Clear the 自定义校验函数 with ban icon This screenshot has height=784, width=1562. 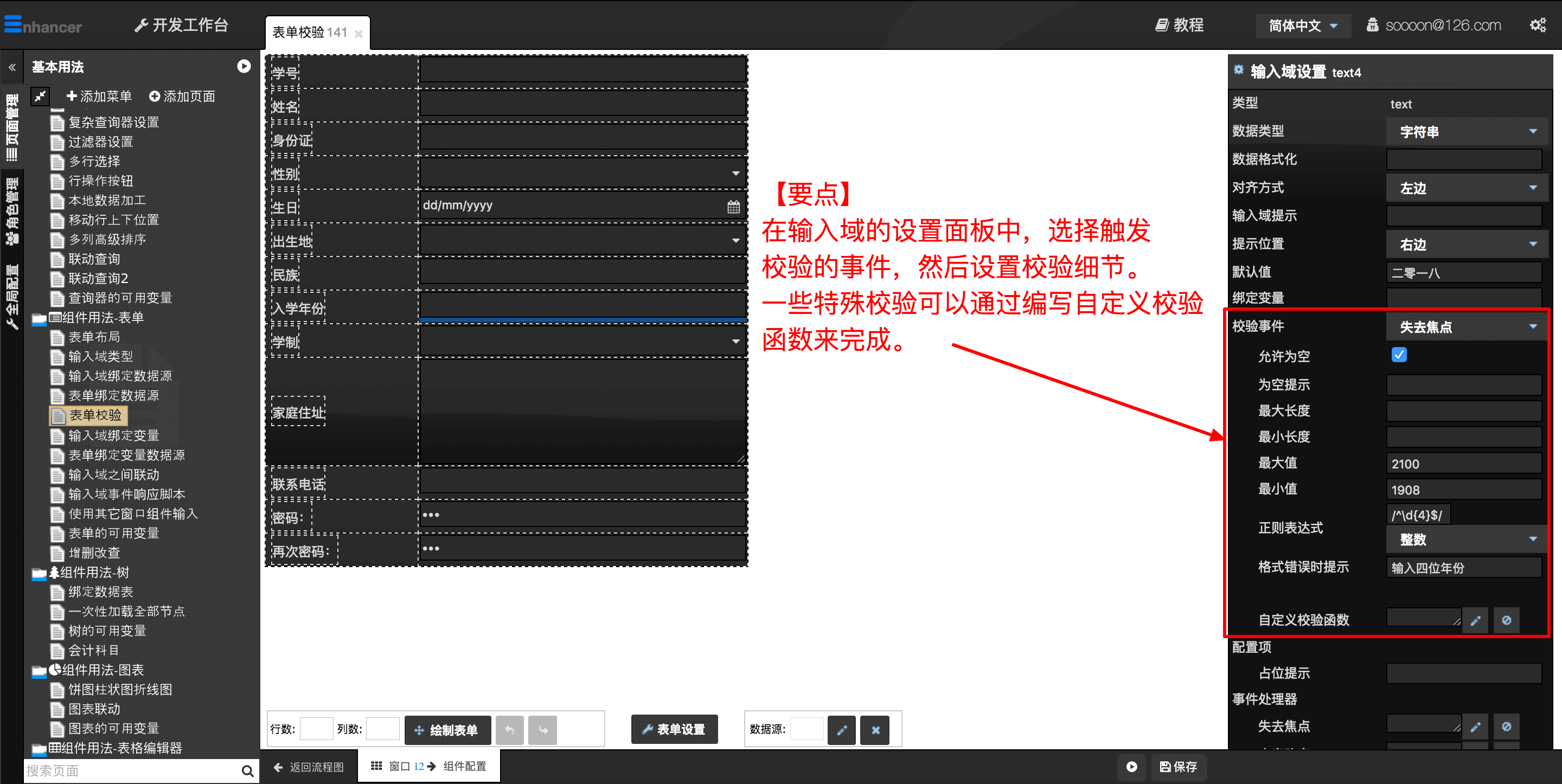tap(1506, 620)
